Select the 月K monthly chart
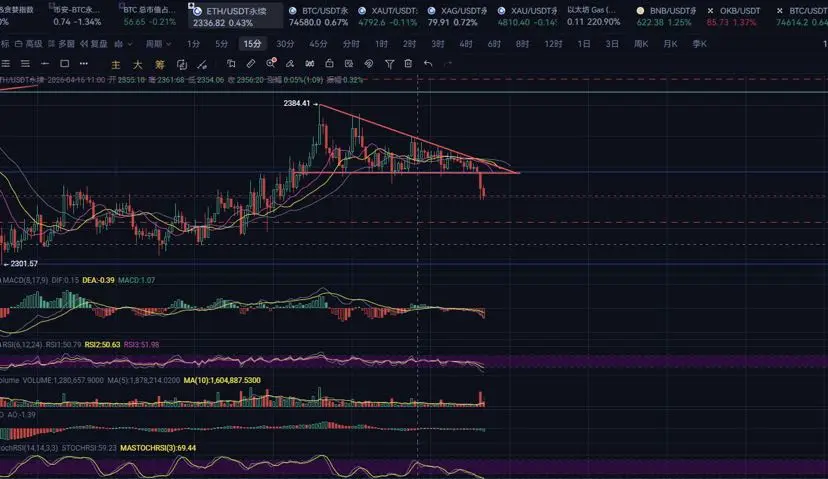Image resolution: width=828 pixels, height=479 pixels. click(x=670, y=44)
